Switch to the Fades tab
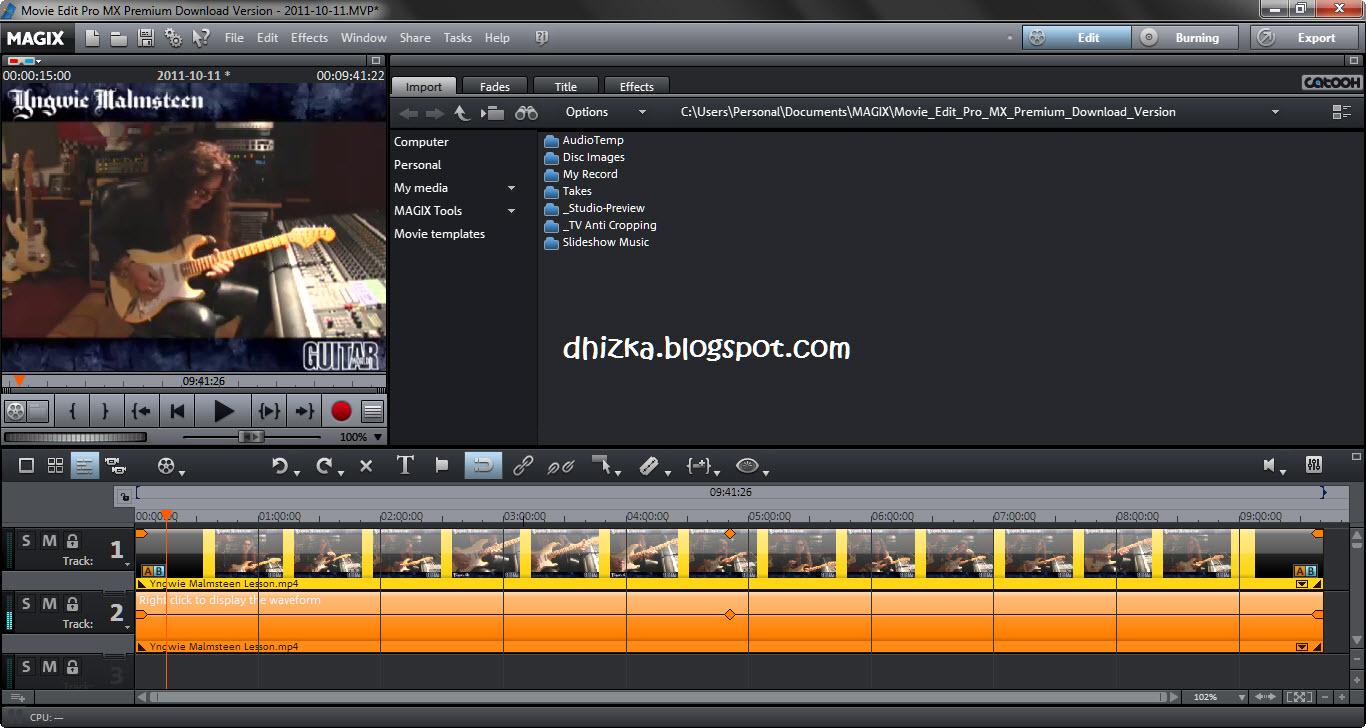Viewport: 1366px width, 728px height. pyautogui.click(x=495, y=87)
